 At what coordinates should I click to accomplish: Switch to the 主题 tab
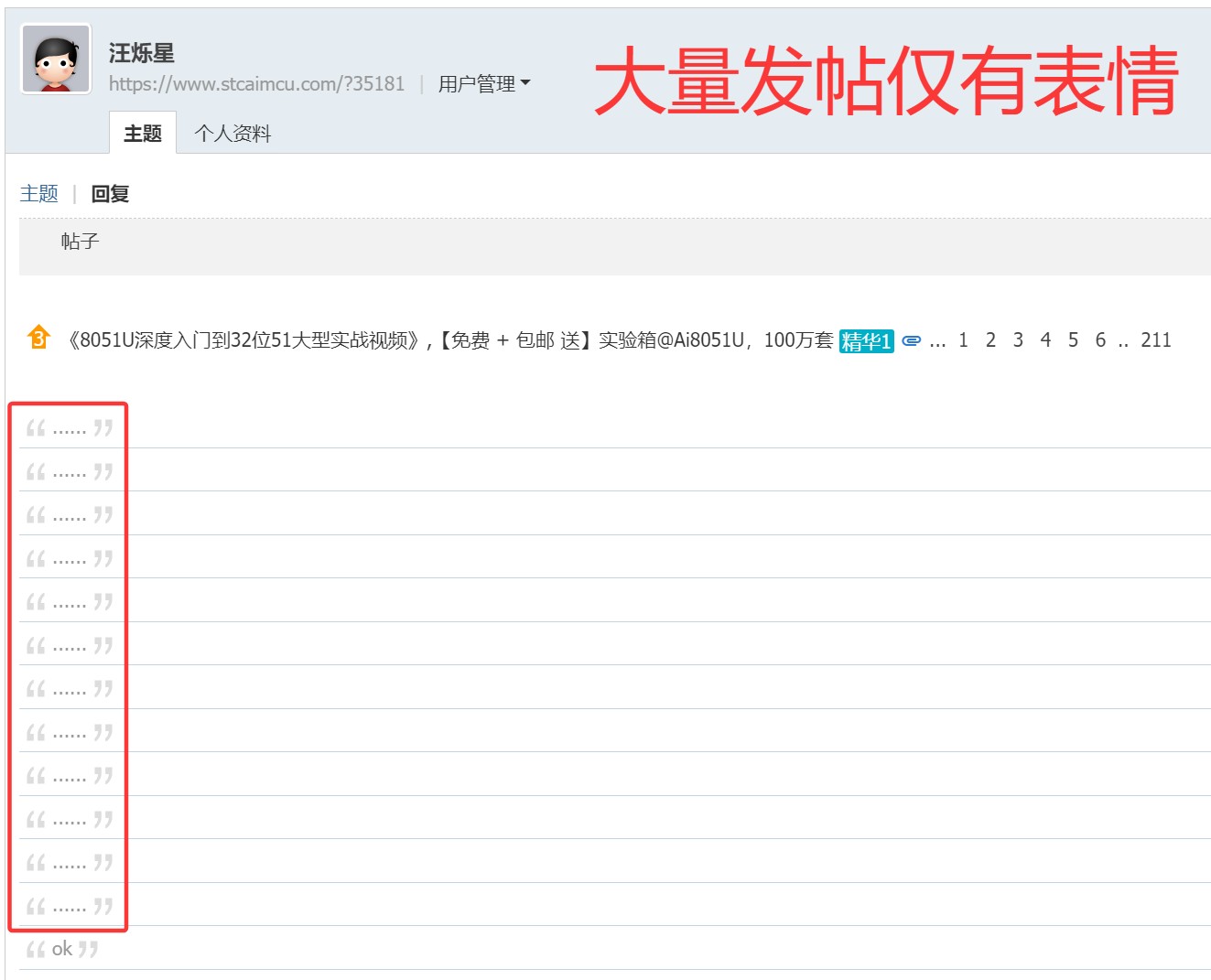pos(142,134)
